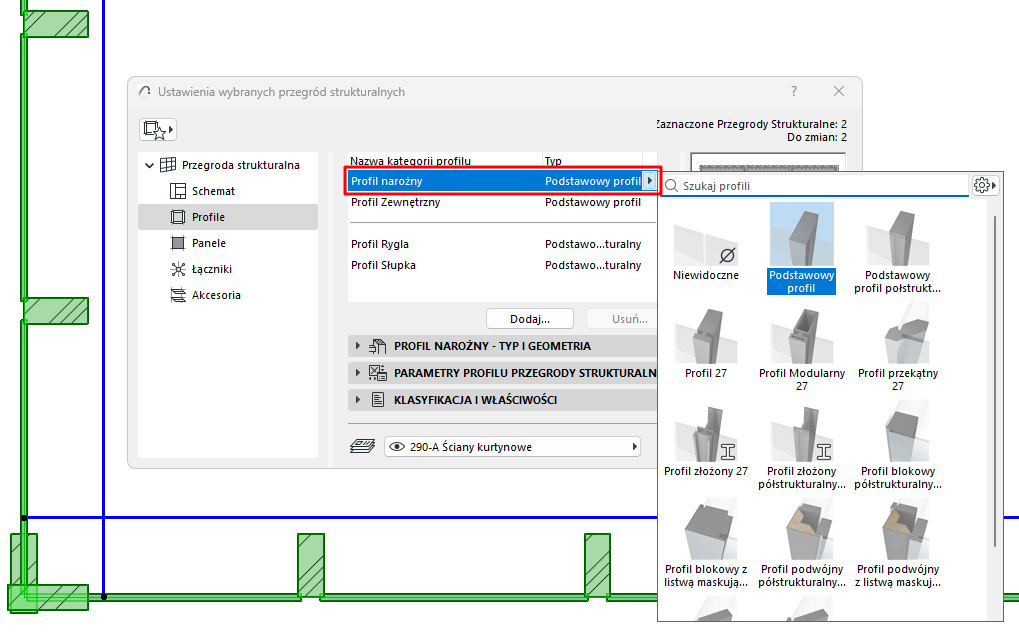The height and width of the screenshot is (637, 1019).
Task: Open the Profil narożny type flyout arrow
Action: (x=649, y=181)
